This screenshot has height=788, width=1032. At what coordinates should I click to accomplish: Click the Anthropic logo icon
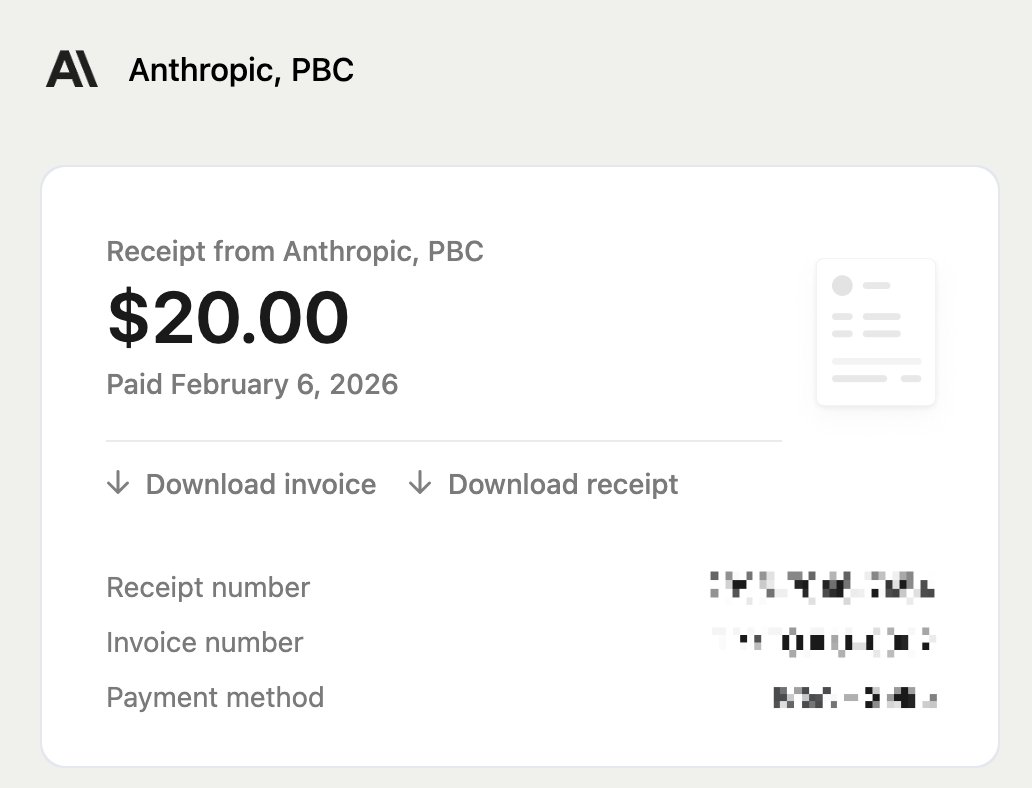71,70
